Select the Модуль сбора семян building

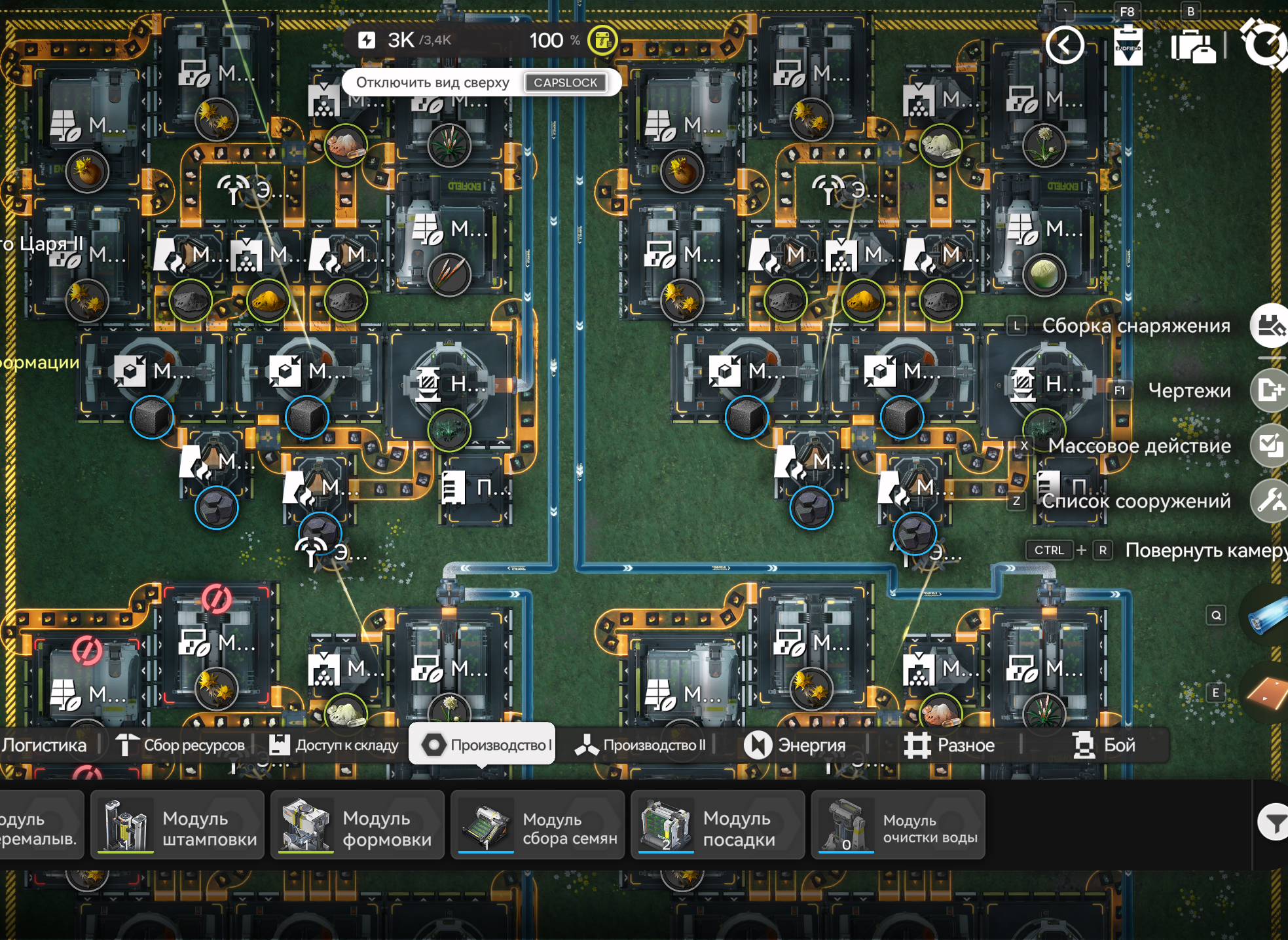point(538,824)
